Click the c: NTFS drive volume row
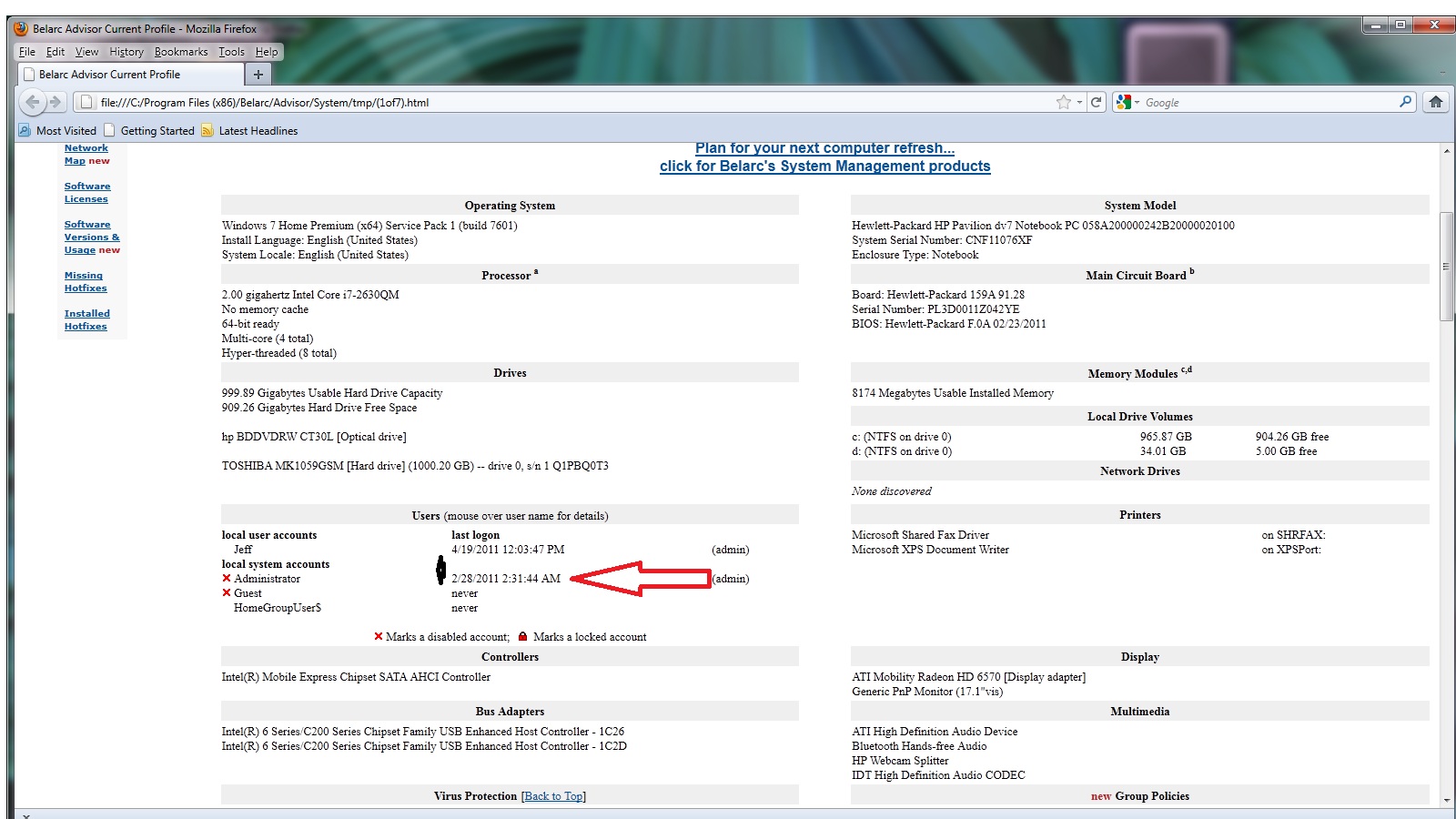 [x=1090, y=436]
